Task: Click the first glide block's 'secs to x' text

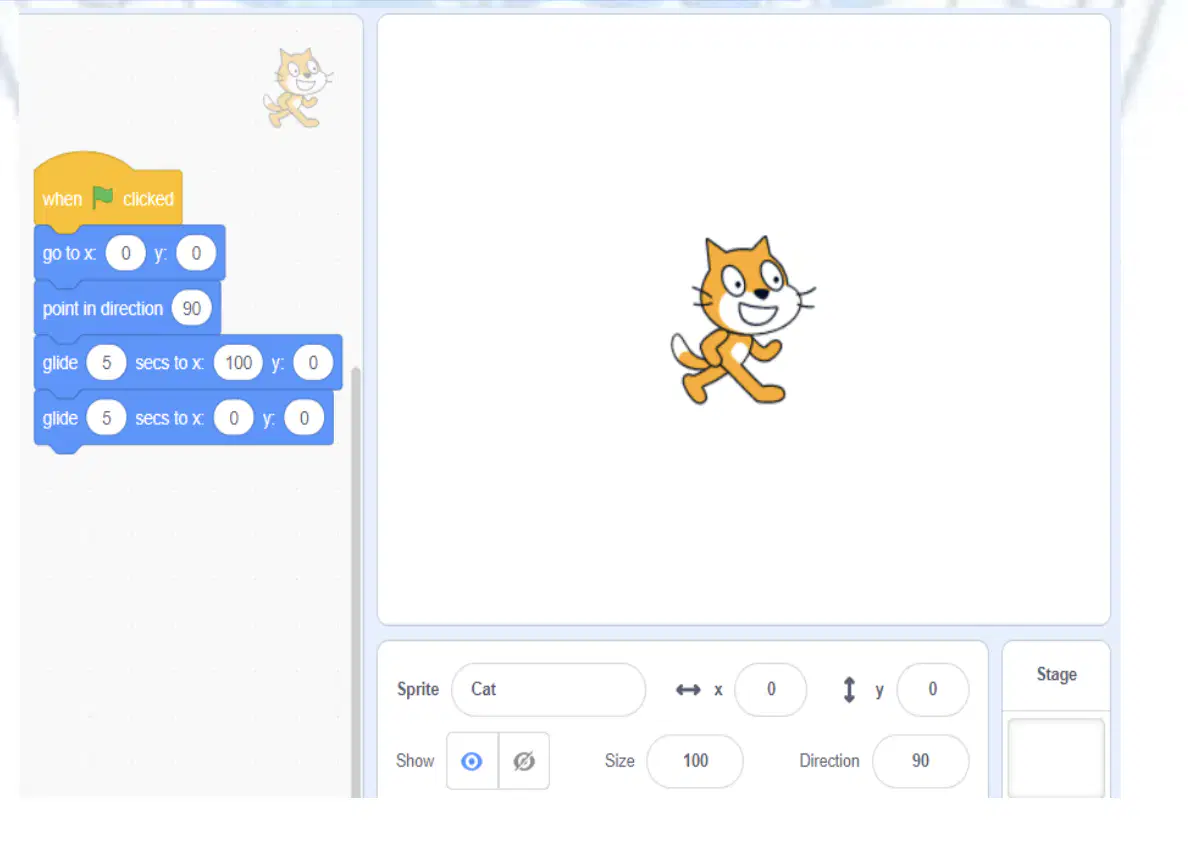Action: click(169, 363)
